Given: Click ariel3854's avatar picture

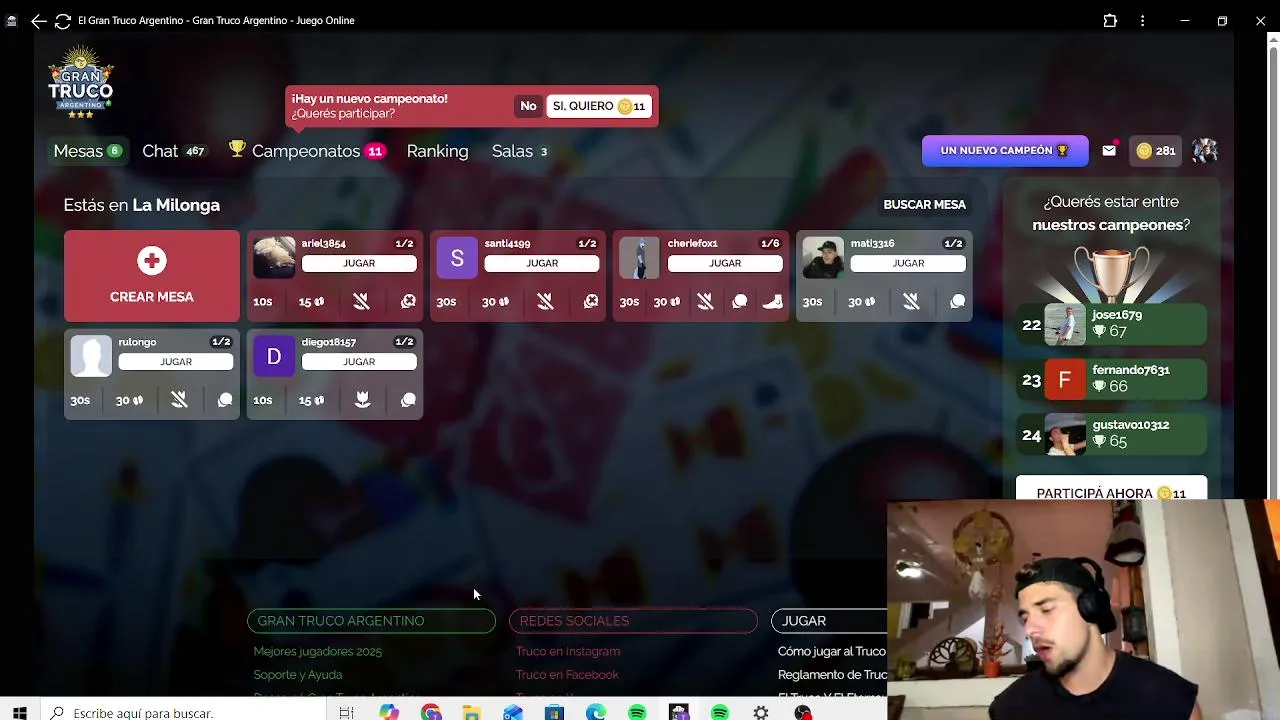Looking at the screenshot, I should pos(274,257).
